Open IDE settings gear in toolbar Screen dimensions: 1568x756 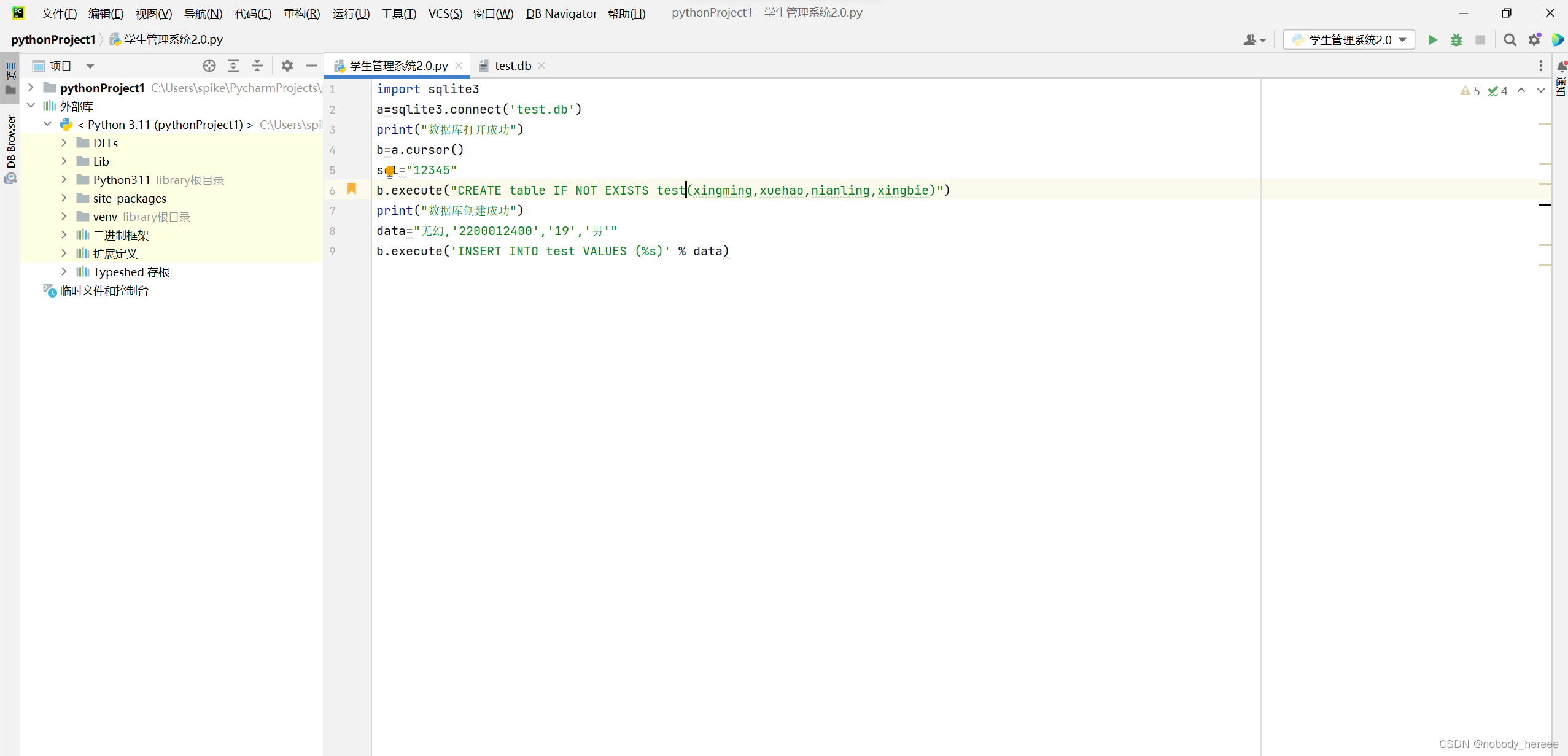(1534, 40)
